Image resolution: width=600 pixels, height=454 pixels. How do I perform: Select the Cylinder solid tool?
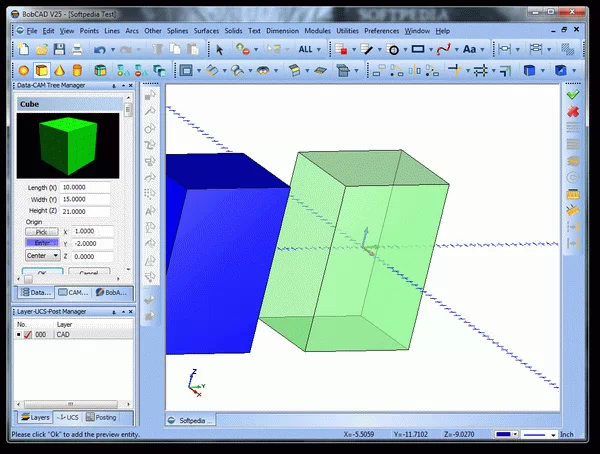(77, 71)
